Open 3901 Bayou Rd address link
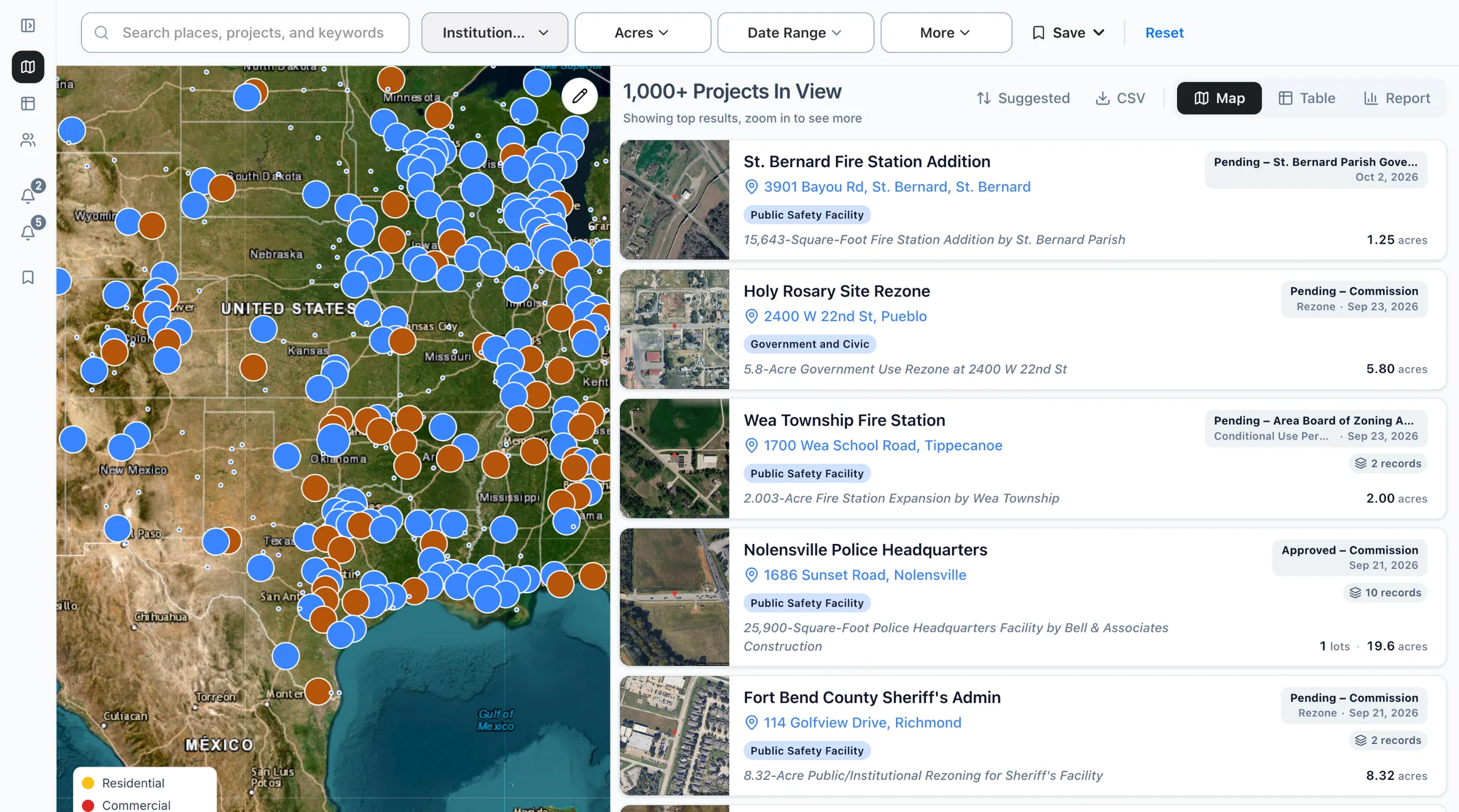Image resolution: width=1459 pixels, height=812 pixels. (x=897, y=187)
